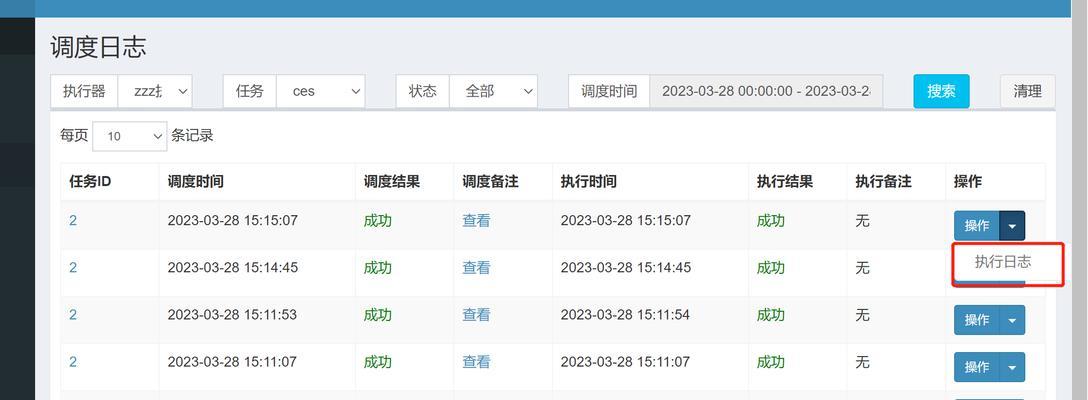Click task ID 2 in 15:11:53 row
Screen dimensions: 1088x400
[x=73, y=315]
